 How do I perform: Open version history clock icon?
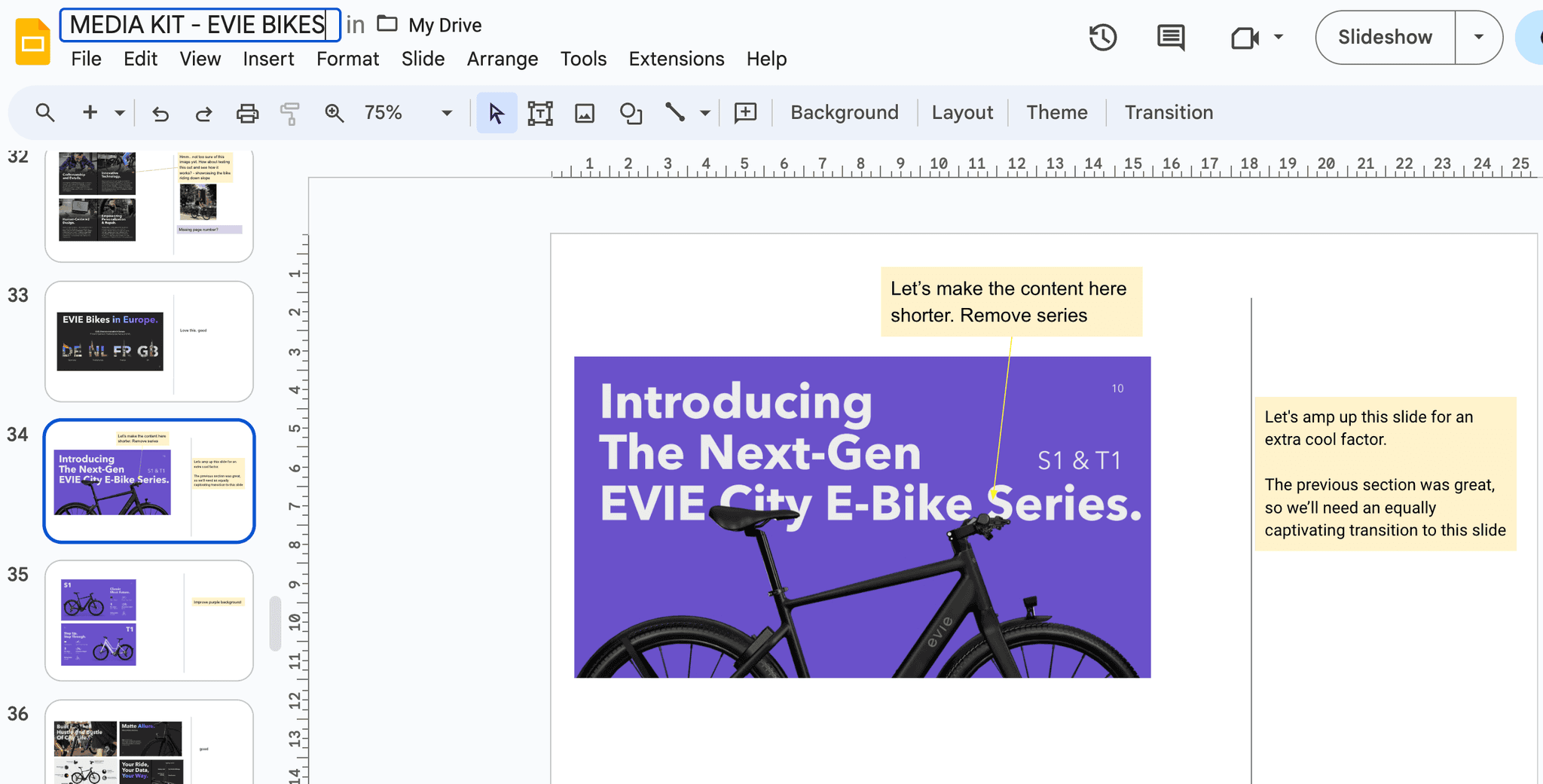pos(1102,37)
